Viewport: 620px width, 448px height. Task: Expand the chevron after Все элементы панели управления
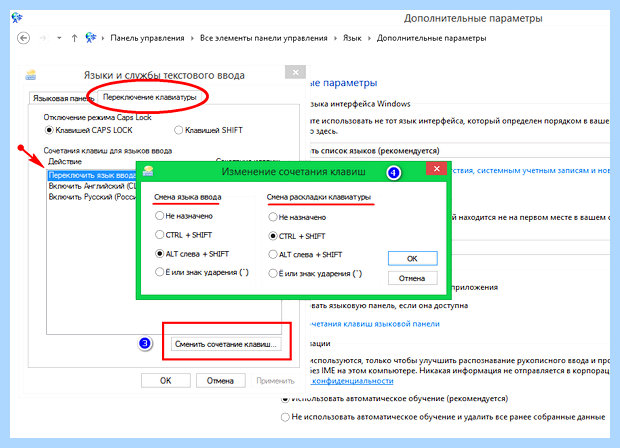click(x=335, y=38)
